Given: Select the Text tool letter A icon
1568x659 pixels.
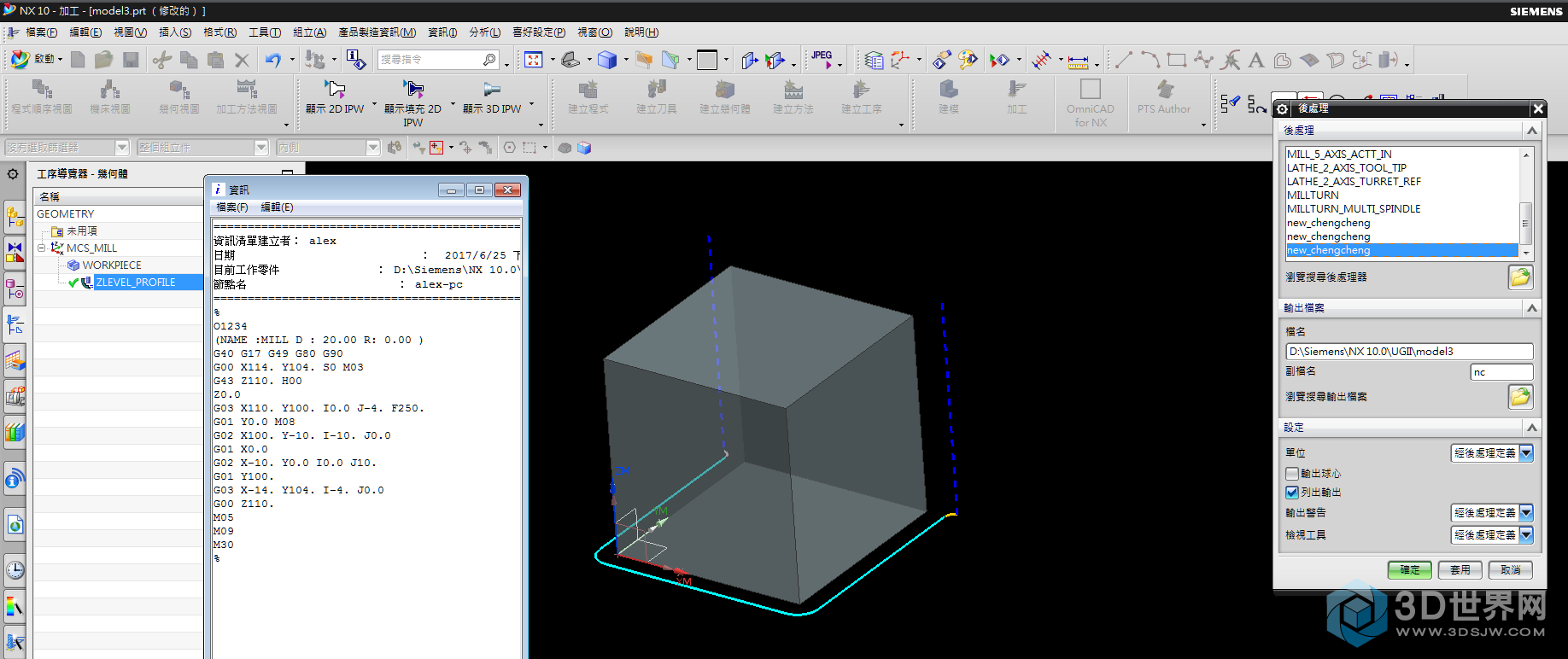Looking at the screenshot, I should pos(1255,60).
